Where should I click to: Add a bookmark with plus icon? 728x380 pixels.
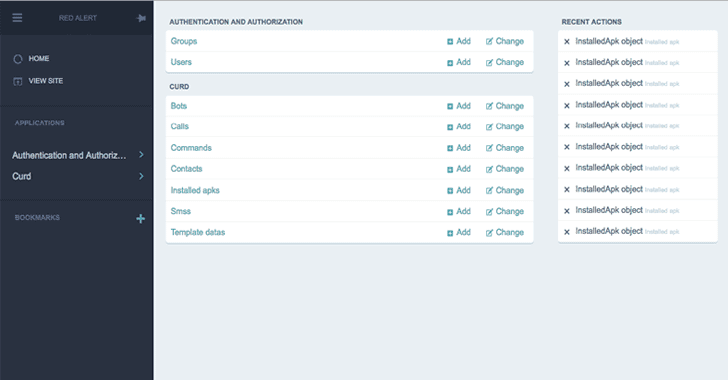pyautogui.click(x=140, y=218)
